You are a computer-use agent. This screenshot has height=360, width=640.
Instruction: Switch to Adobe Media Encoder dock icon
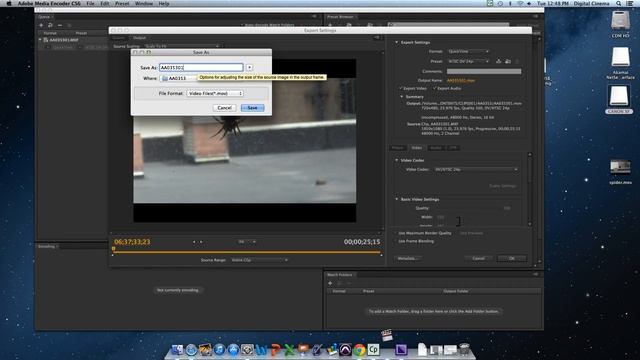pyautogui.click(x=401, y=350)
